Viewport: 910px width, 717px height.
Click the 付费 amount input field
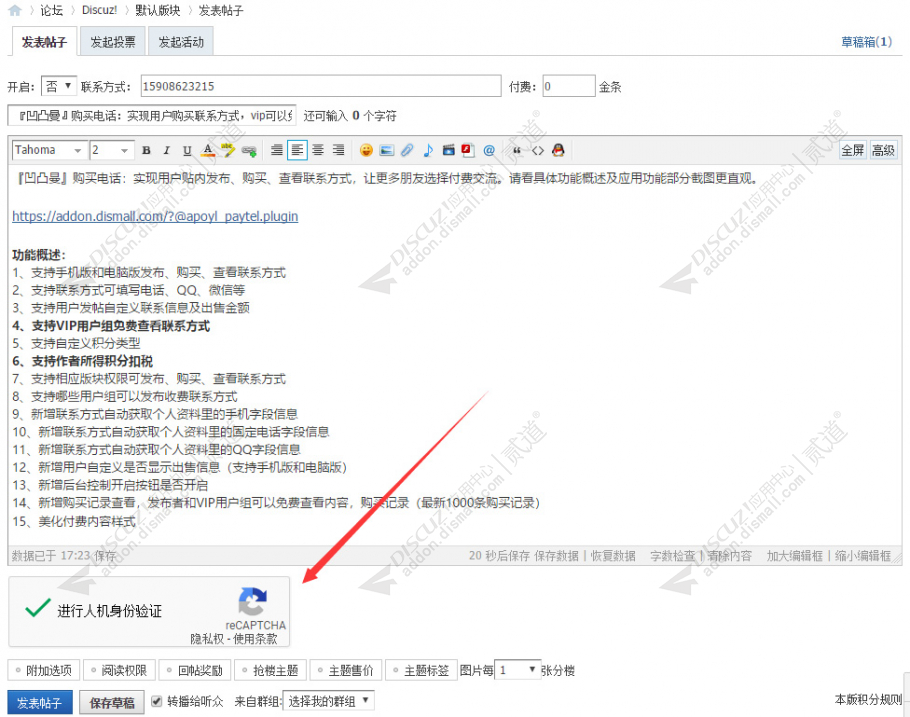(569, 86)
